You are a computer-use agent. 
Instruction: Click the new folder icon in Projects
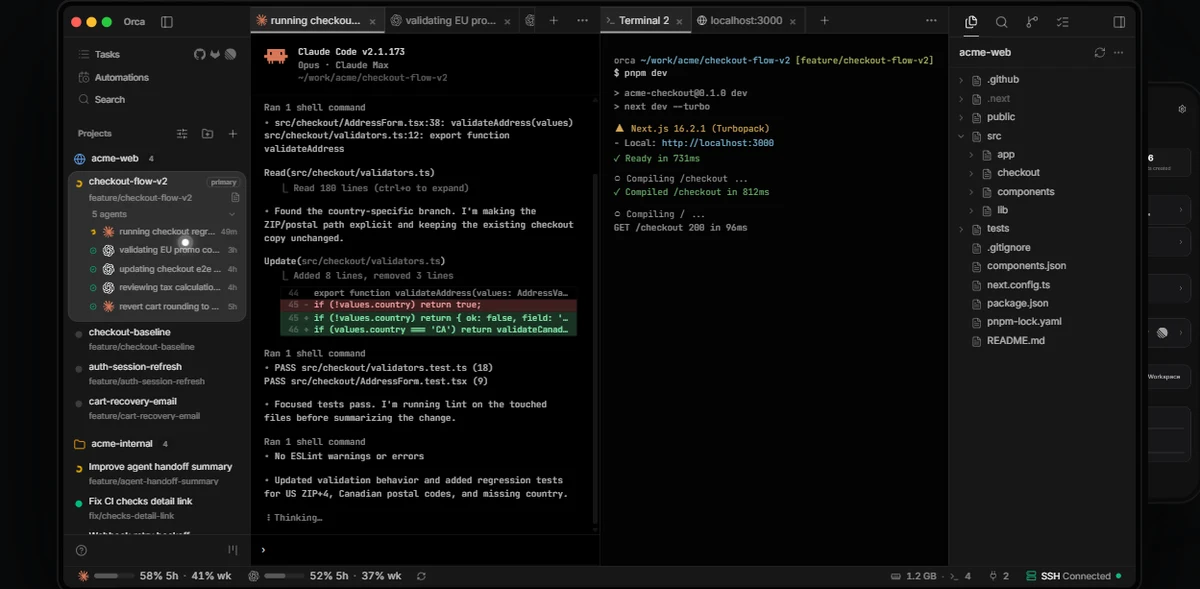point(207,133)
